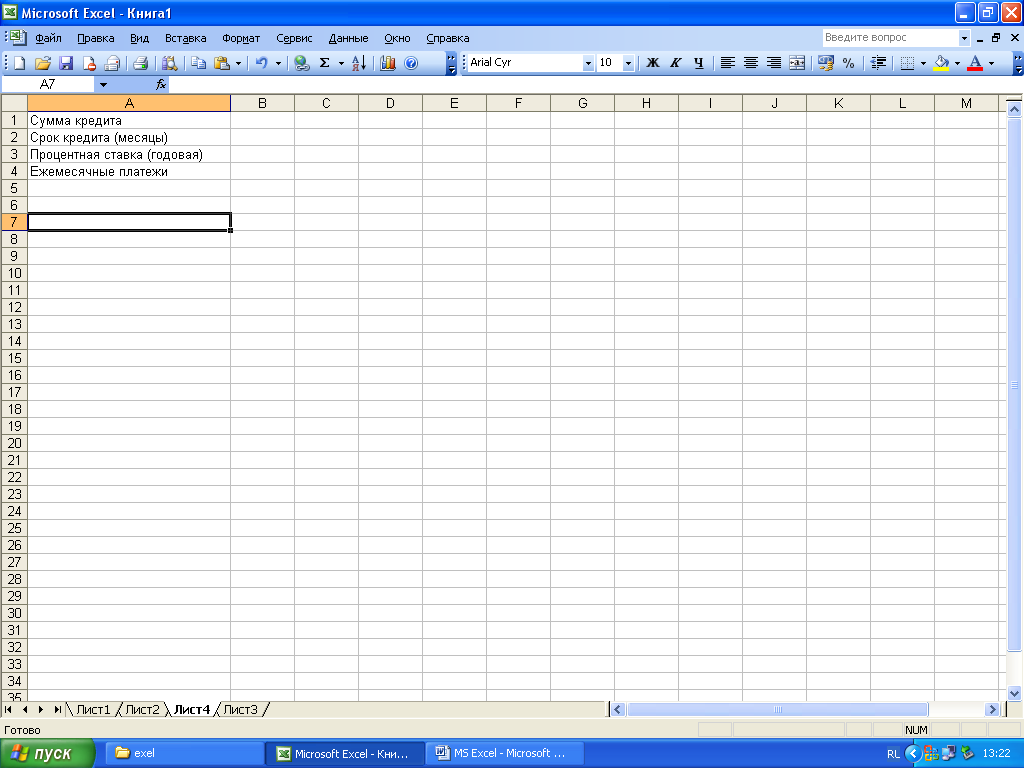This screenshot has width=1024, height=768.
Task: Click the AutoSum sigma icon
Action: (325, 63)
